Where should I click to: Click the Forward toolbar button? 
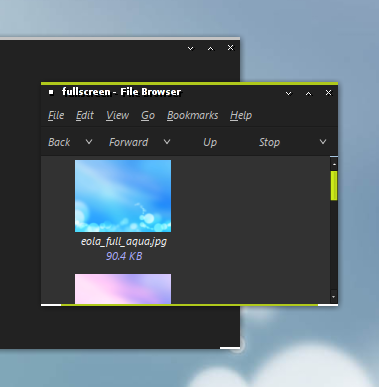[x=128, y=142]
